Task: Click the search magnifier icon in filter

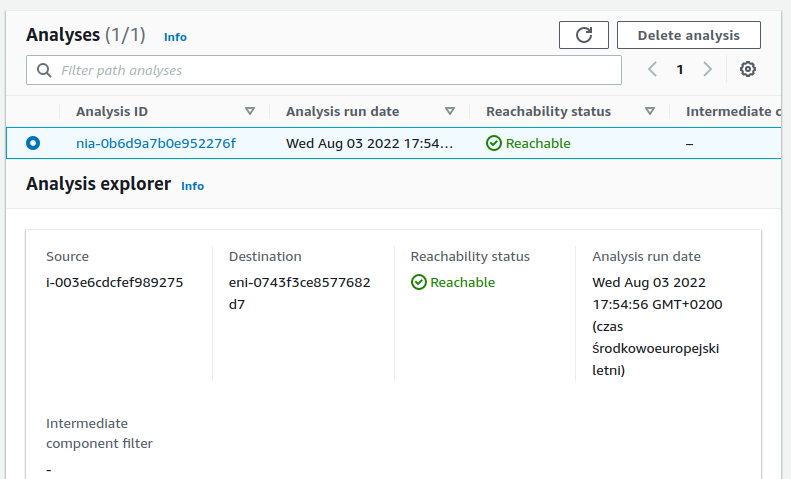Action: (x=44, y=70)
